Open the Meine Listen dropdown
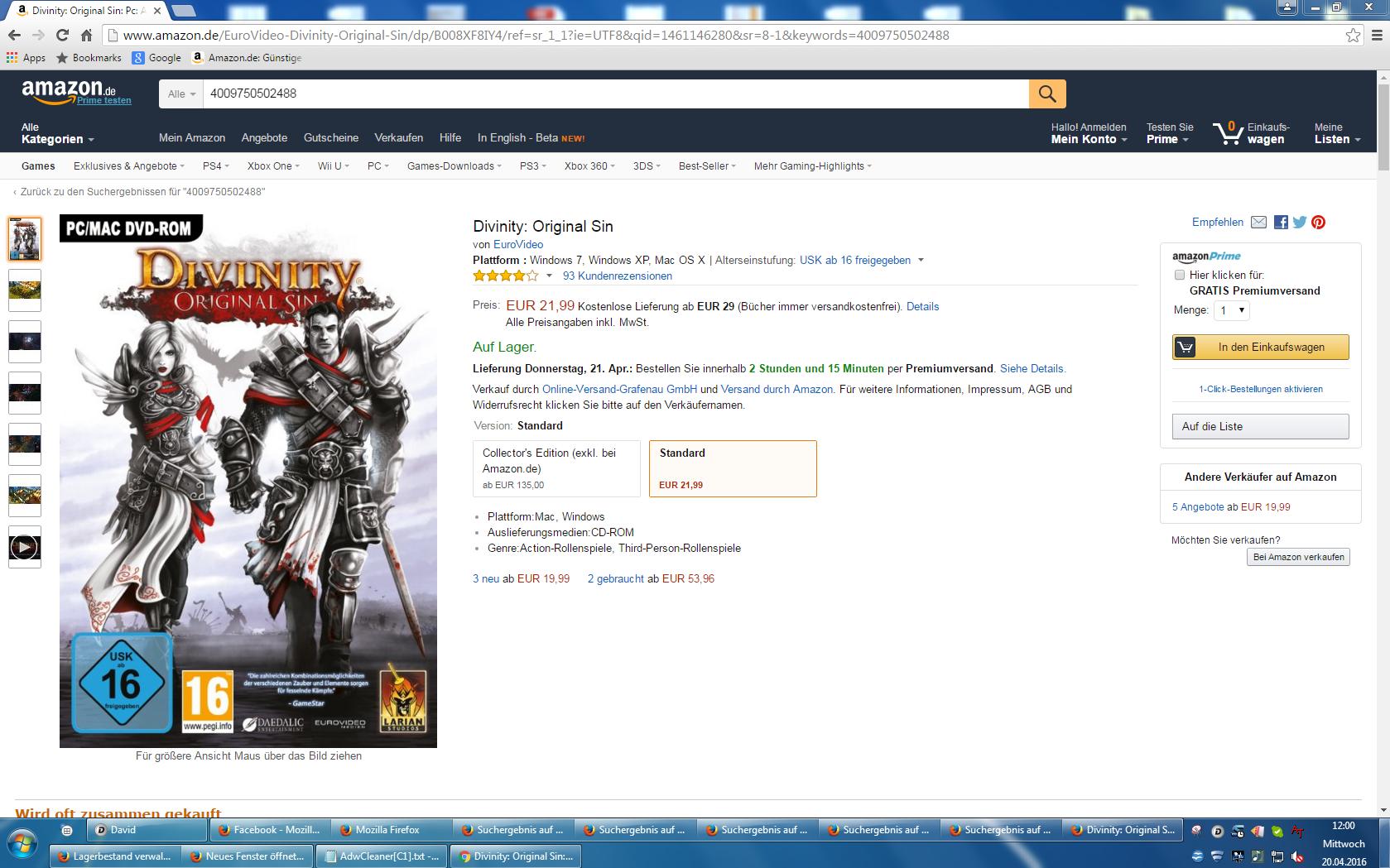Viewport: 1390px width, 868px height. pos(1337,133)
